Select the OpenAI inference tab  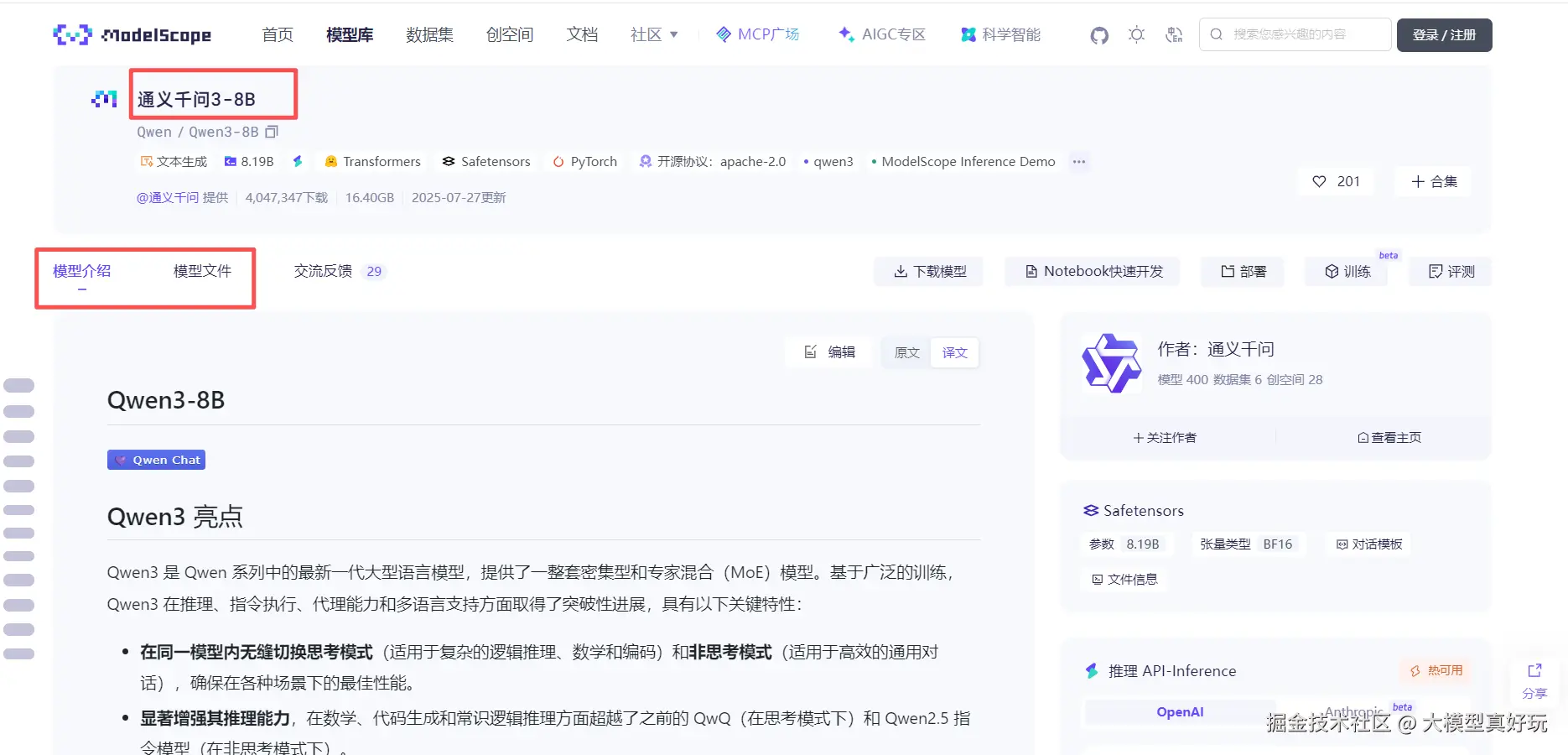coord(1180,712)
